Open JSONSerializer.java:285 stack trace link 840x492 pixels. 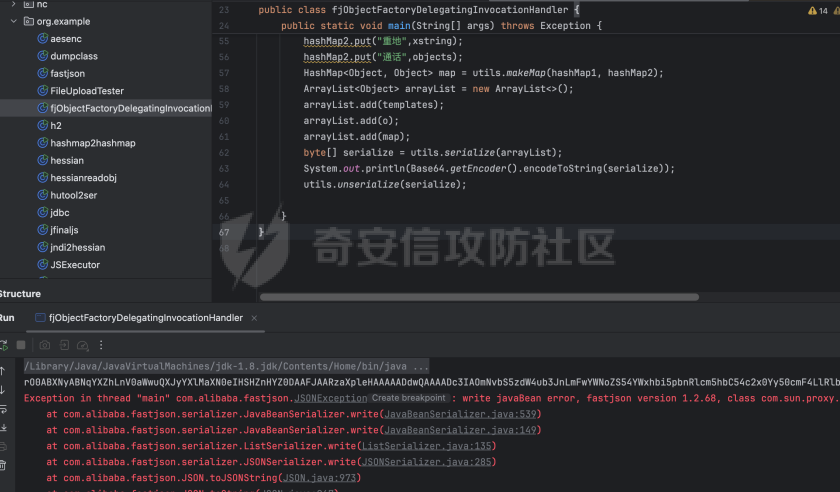pyautogui.click(x=426, y=462)
